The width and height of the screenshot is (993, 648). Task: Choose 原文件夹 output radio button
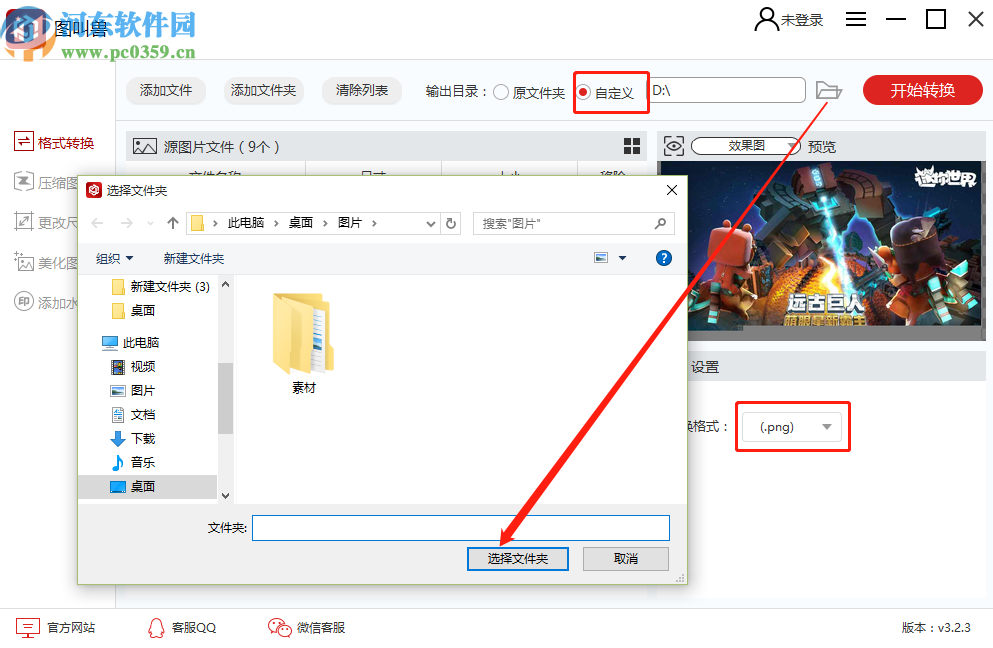click(501, 92)
